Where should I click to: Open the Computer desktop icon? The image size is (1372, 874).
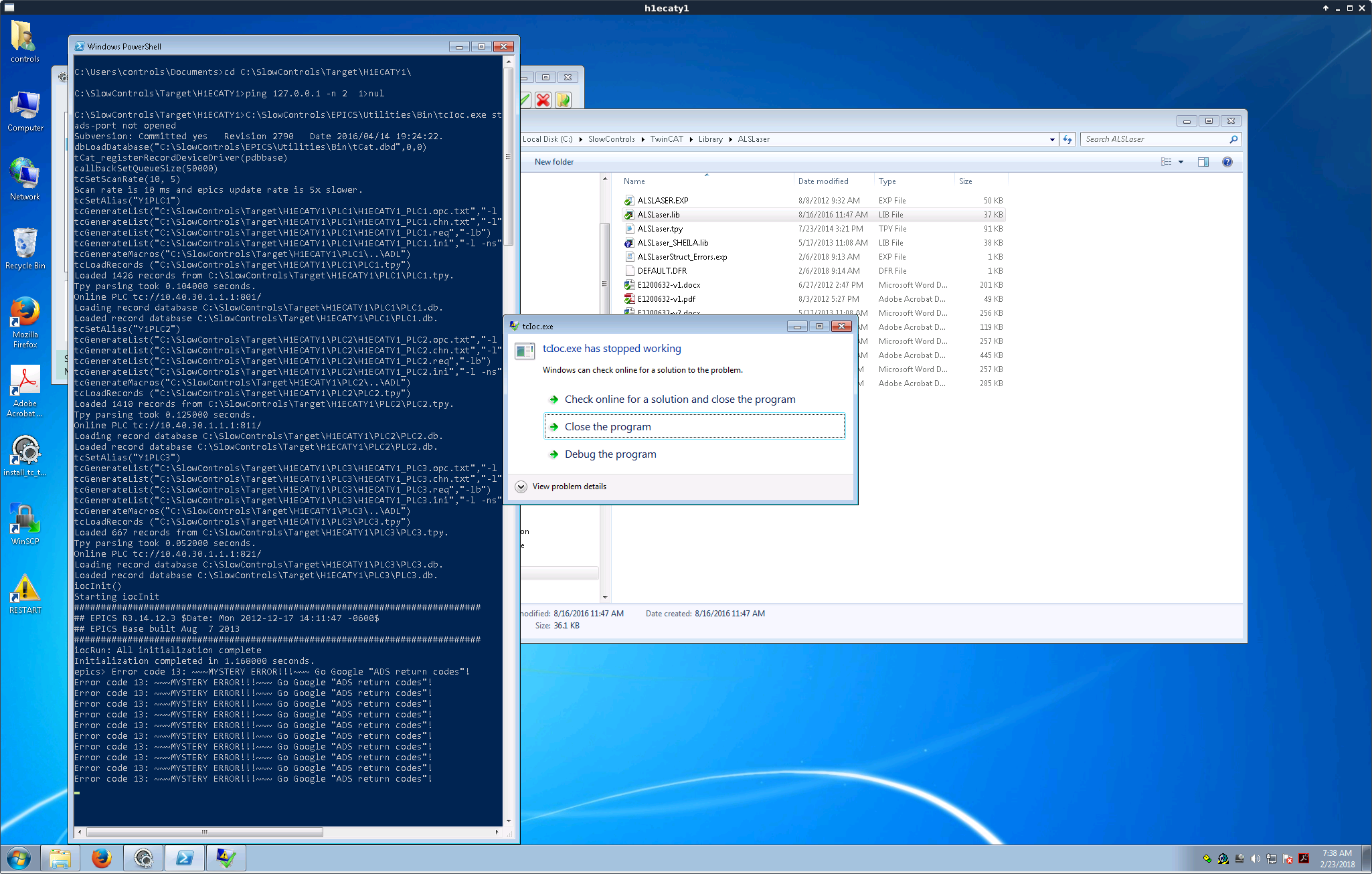coord(25,111)
